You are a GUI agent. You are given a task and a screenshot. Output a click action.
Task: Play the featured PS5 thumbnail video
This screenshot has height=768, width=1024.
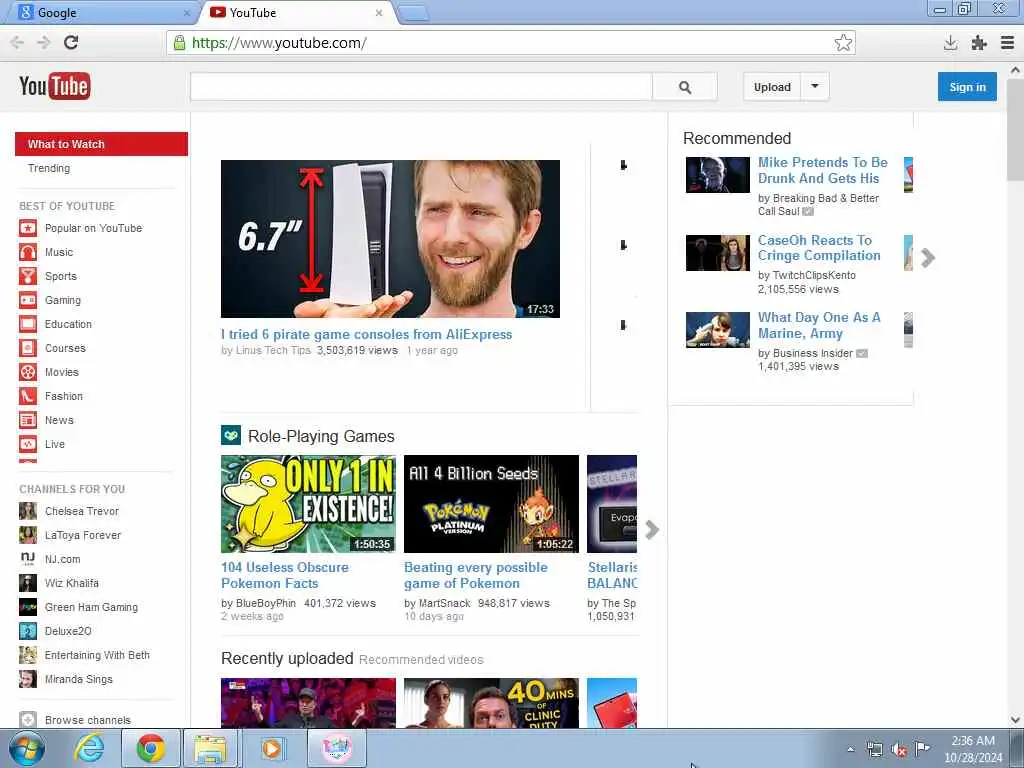point(390,239)
